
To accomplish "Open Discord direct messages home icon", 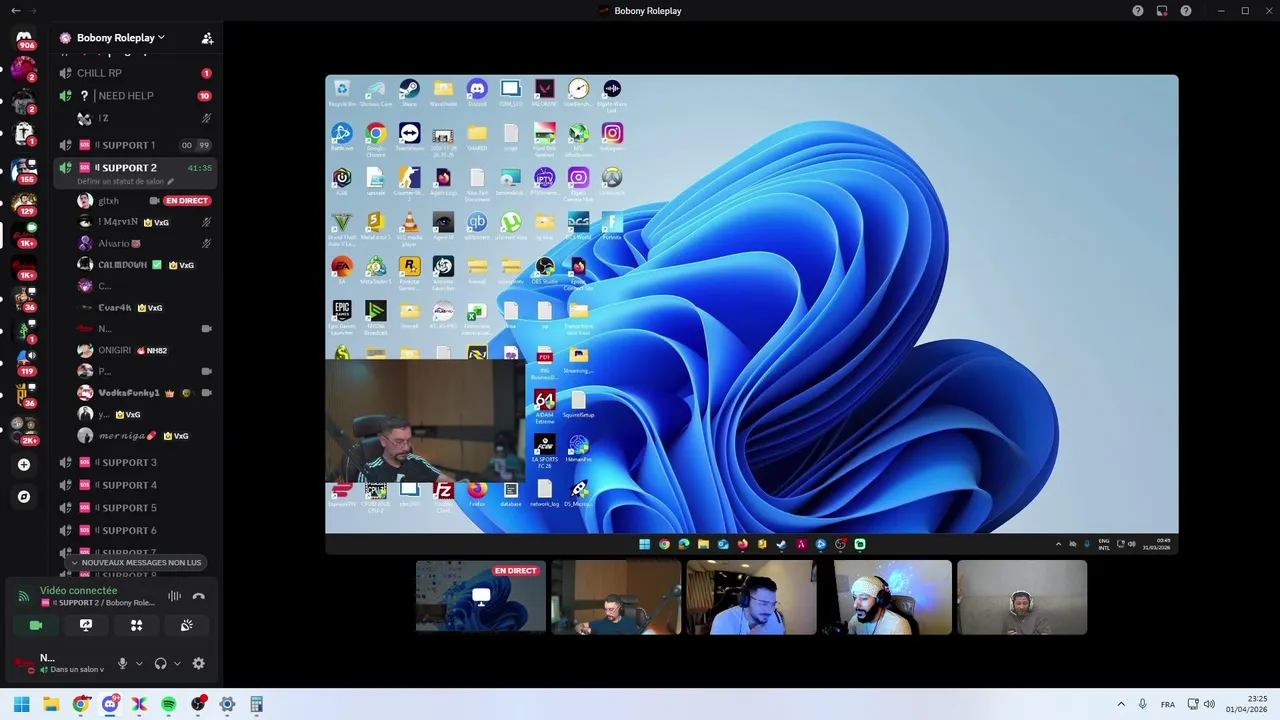I will (24, 37).
